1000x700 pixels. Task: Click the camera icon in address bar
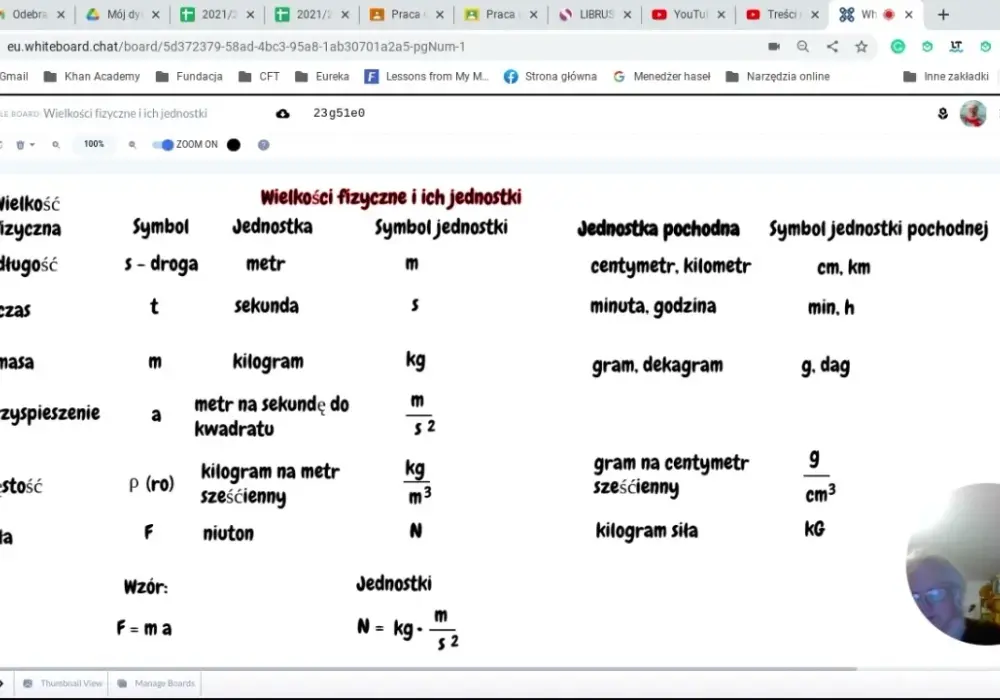[x=774, y=47]
